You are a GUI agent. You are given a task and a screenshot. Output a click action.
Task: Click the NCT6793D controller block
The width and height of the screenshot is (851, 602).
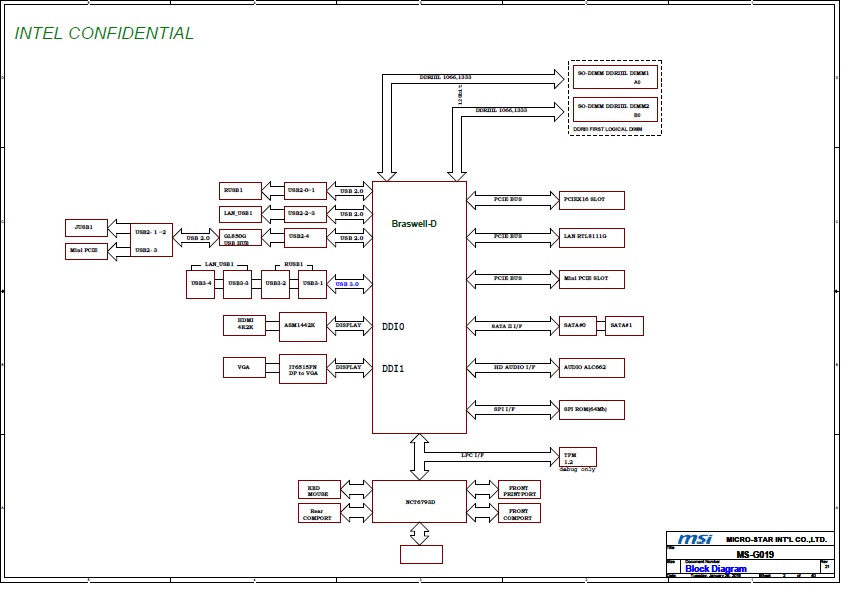(x=419, y=501)
